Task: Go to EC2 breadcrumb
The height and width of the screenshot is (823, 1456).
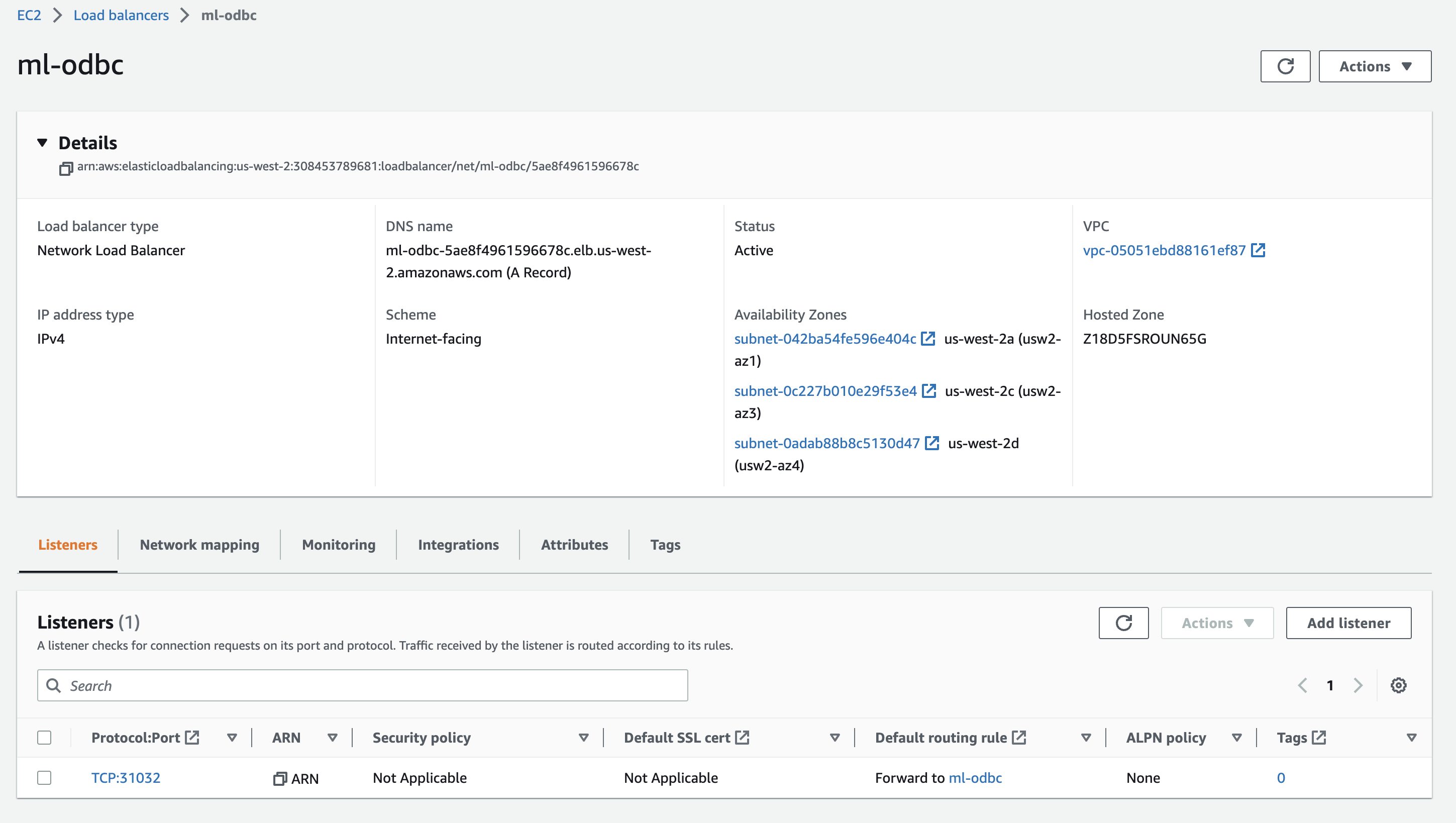Action: [29, 15]
